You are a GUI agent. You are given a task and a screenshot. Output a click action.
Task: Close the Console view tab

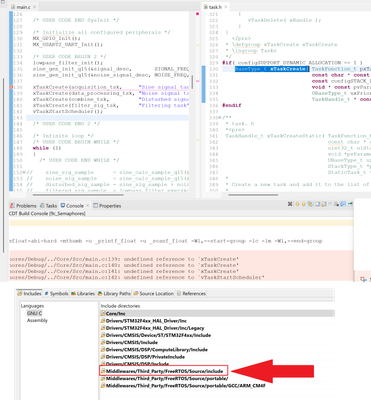click(87, 206)
